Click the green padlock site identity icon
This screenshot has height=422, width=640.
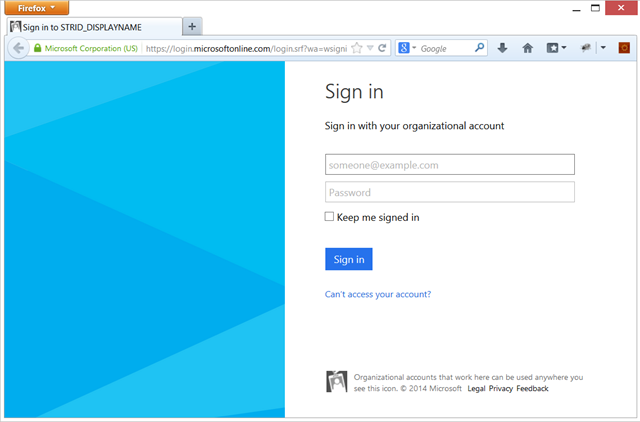(x=38, y=48)
